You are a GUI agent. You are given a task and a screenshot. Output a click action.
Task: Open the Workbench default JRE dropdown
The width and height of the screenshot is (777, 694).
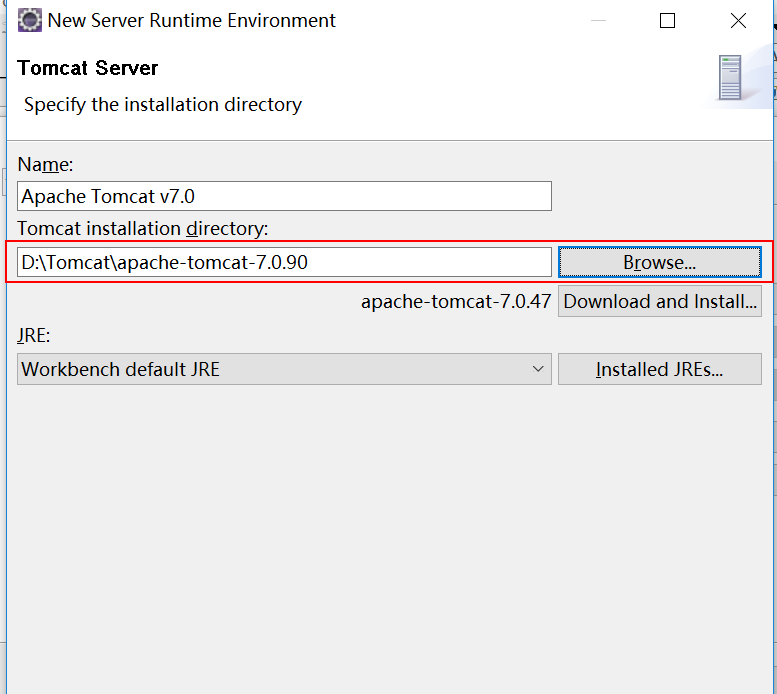(x=284, y=369)
